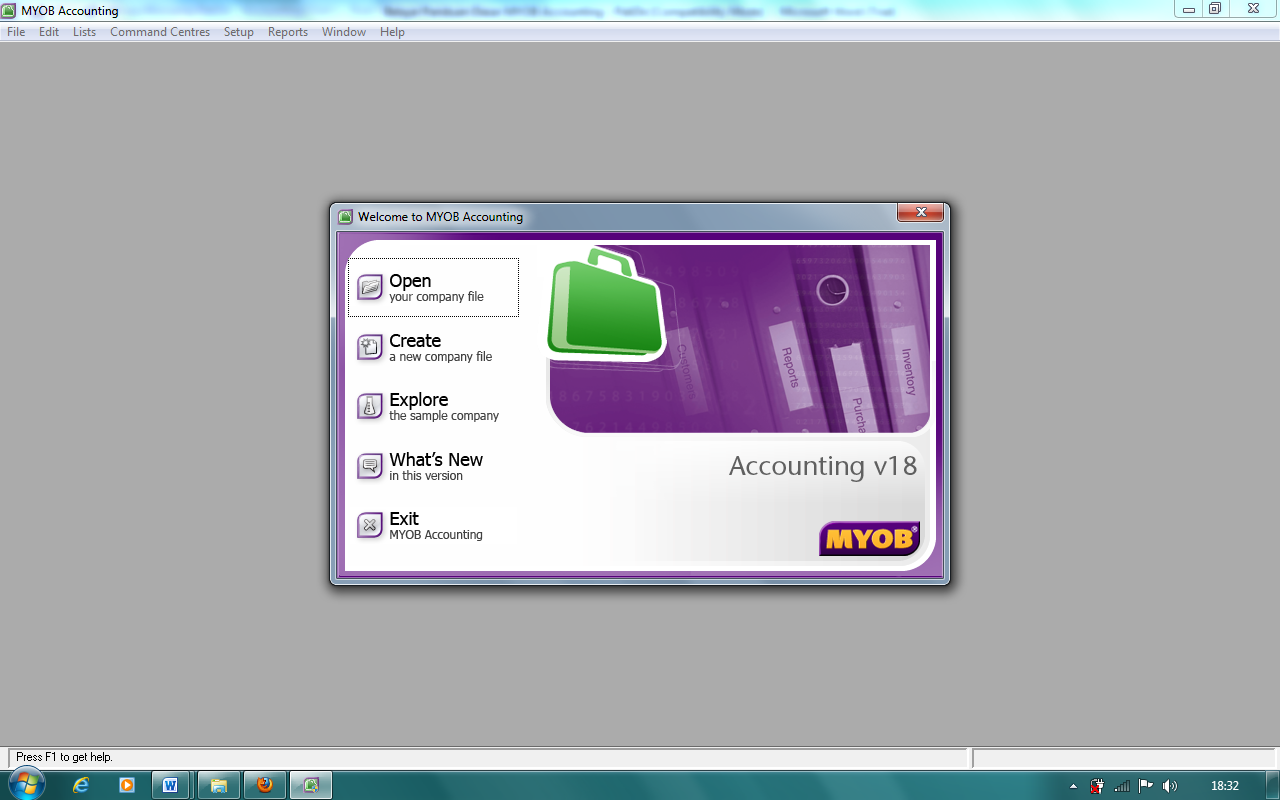1280x800 pixels.
Task: Click the Accounting v18 text
Action: [x=822, y=466]
